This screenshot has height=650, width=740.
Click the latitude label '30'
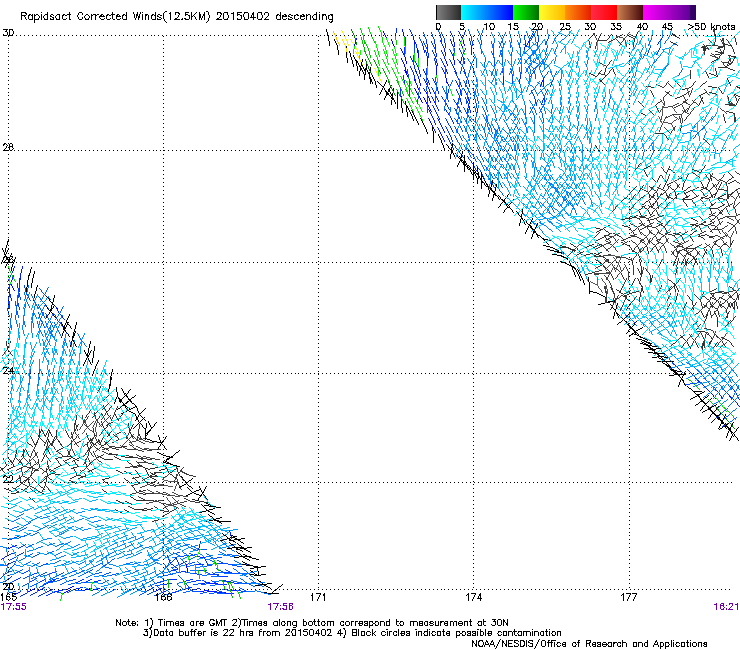8,33
